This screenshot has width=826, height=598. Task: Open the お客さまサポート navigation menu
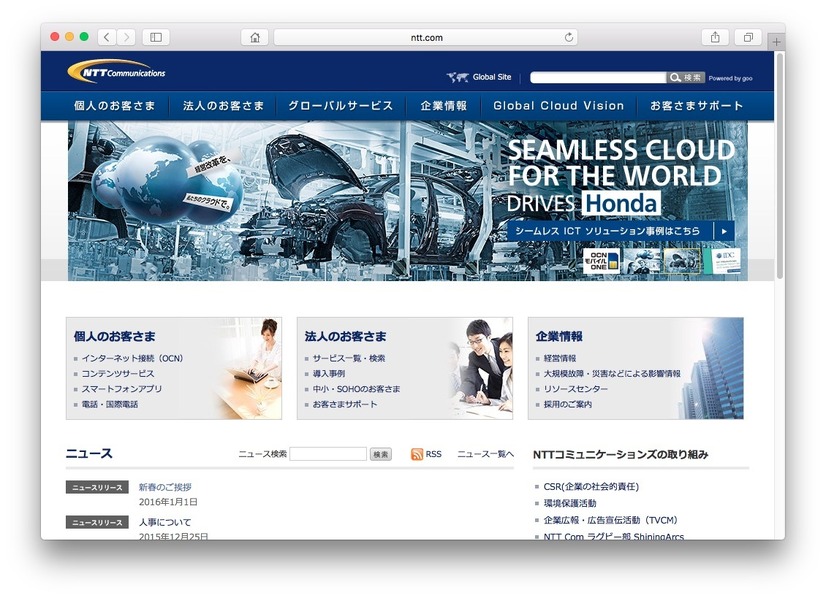(696, 106)
